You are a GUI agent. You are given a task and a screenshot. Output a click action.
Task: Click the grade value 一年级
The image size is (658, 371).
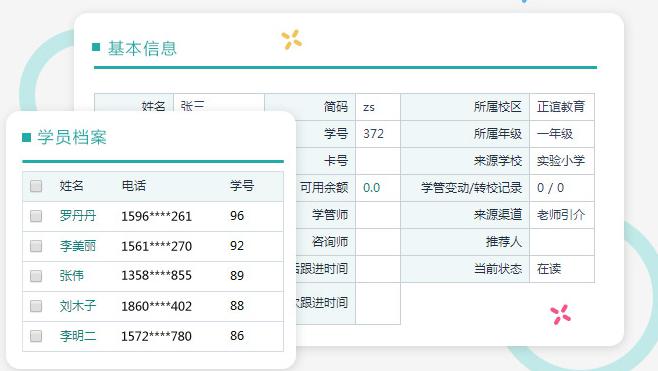pyautogui.click(x=555, y=134)
